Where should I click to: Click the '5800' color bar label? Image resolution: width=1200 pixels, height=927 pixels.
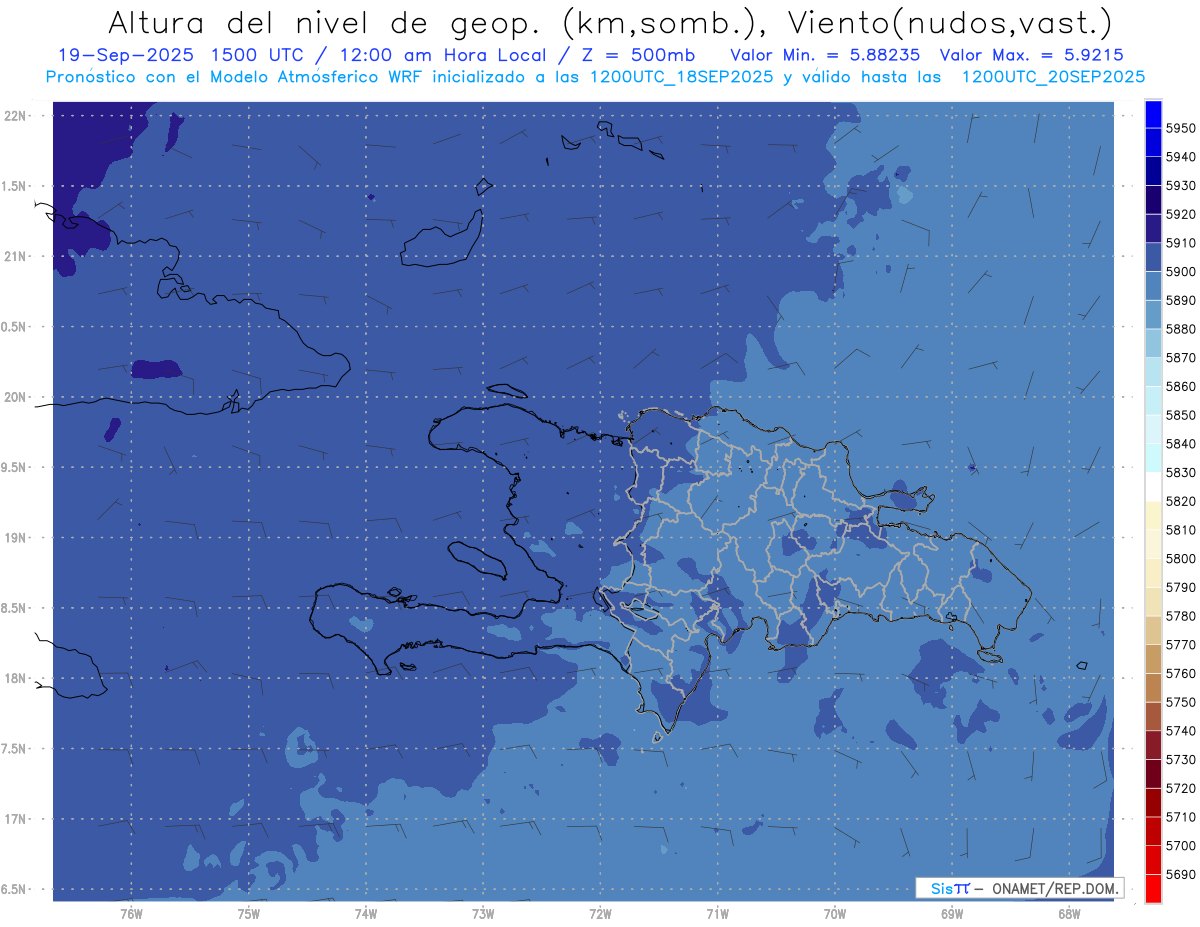pyautogui.click(x=1181, y=559)
